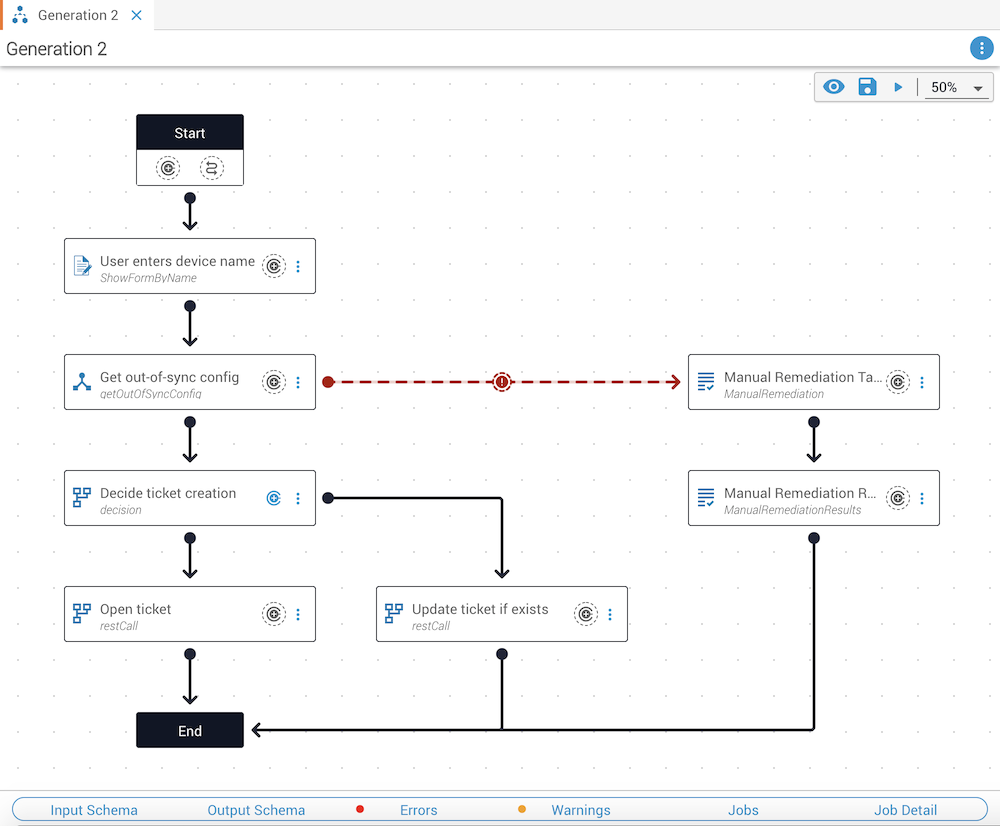Image resolution: width=1000 pixels, height=826 pixels.
Task: Run workflow with the play icon
Action: [898, 87]
